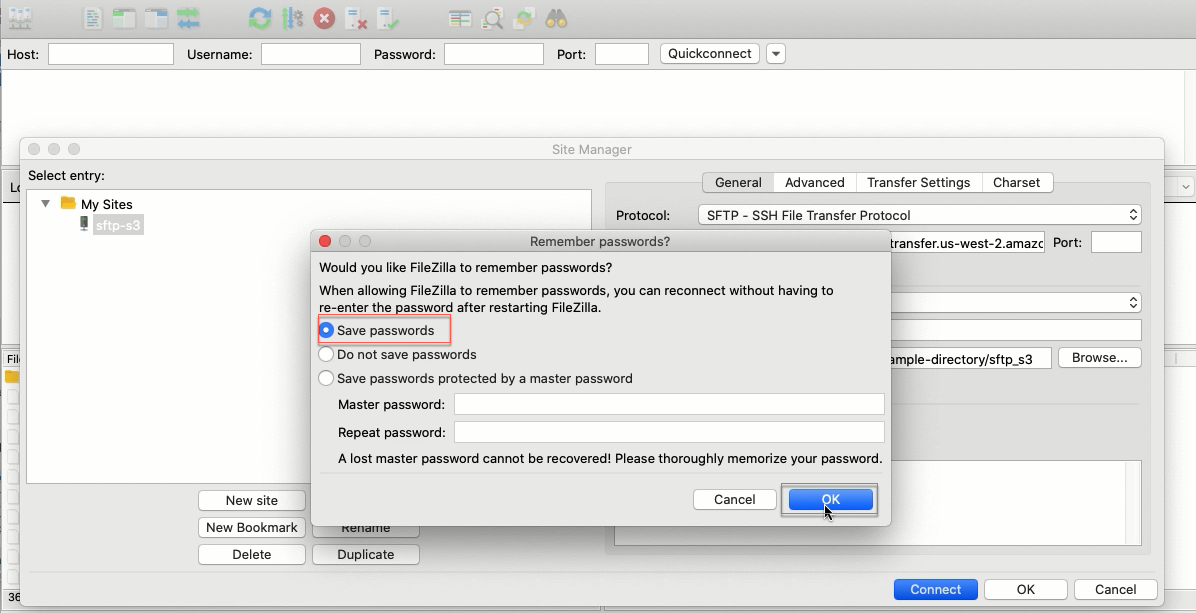Open the Transfer Settings tab
This screenshot has width=1196, height=613.
[x=918, y=183]
